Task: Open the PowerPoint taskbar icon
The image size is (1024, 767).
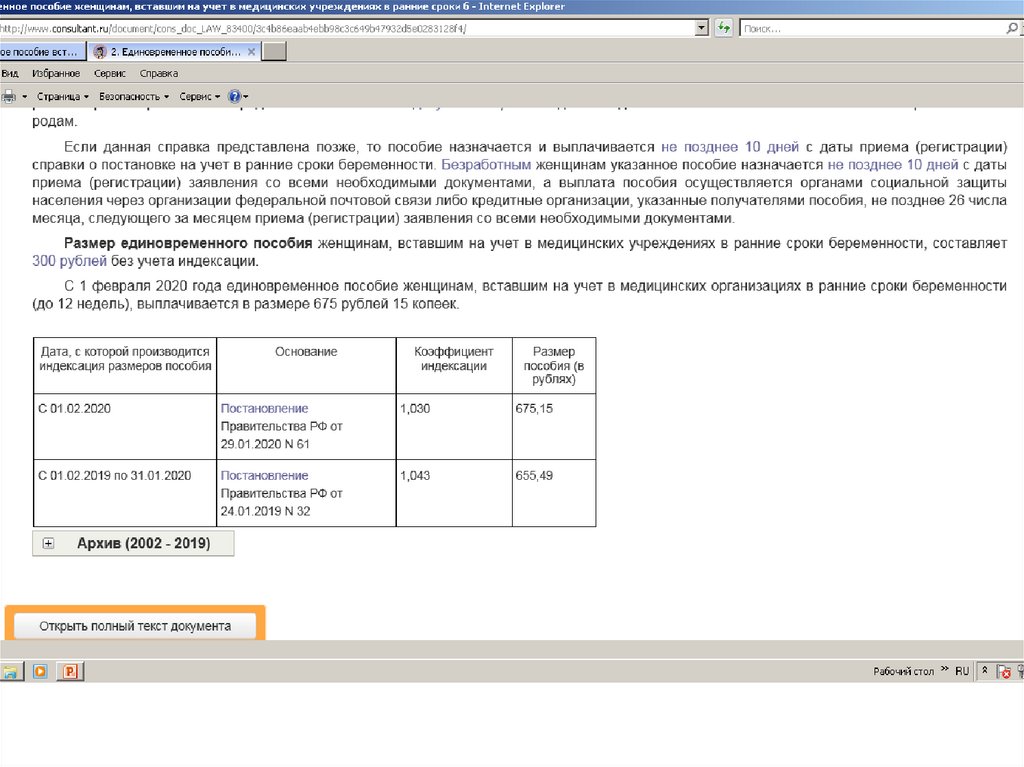Action: click(x=70, y=672)
